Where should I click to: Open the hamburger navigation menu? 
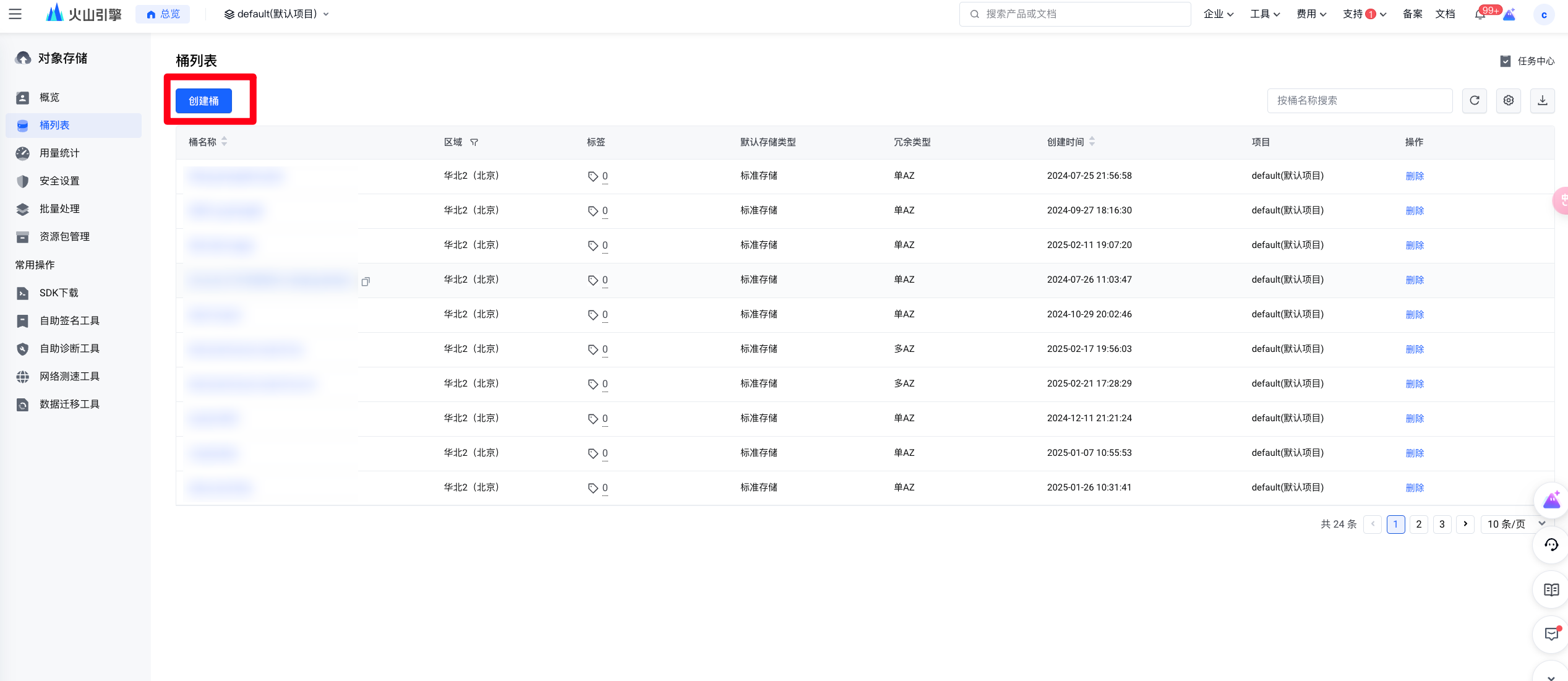[x=15, y=14]
